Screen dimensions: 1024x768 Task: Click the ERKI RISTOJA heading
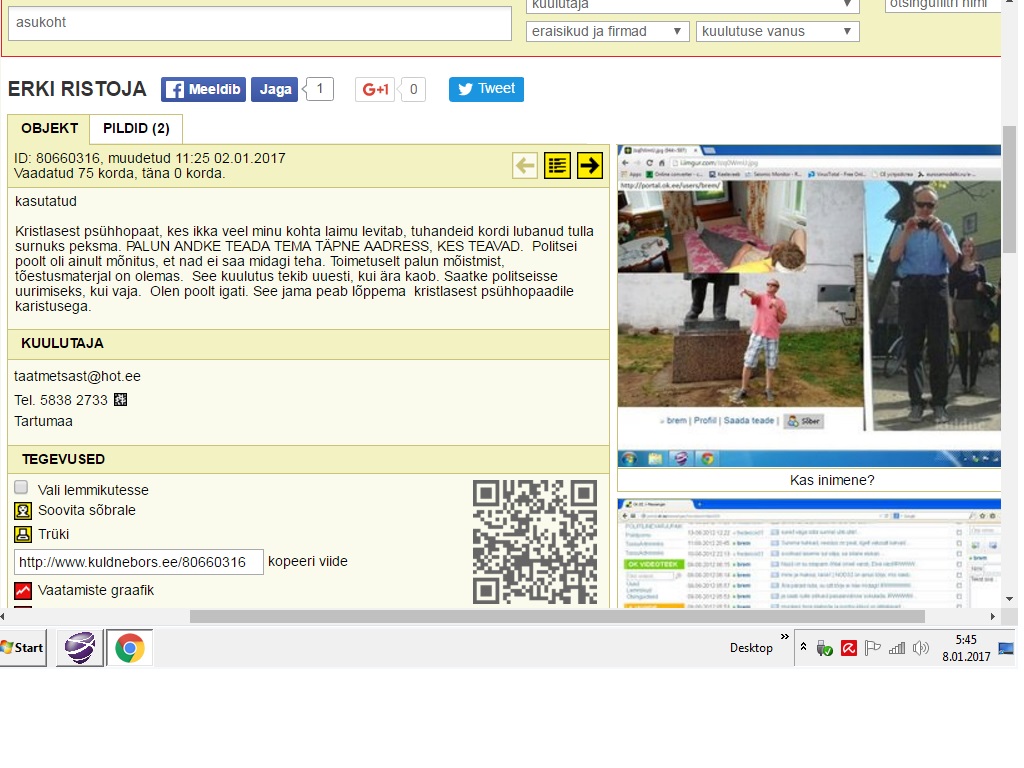click(x=77, y=89)
